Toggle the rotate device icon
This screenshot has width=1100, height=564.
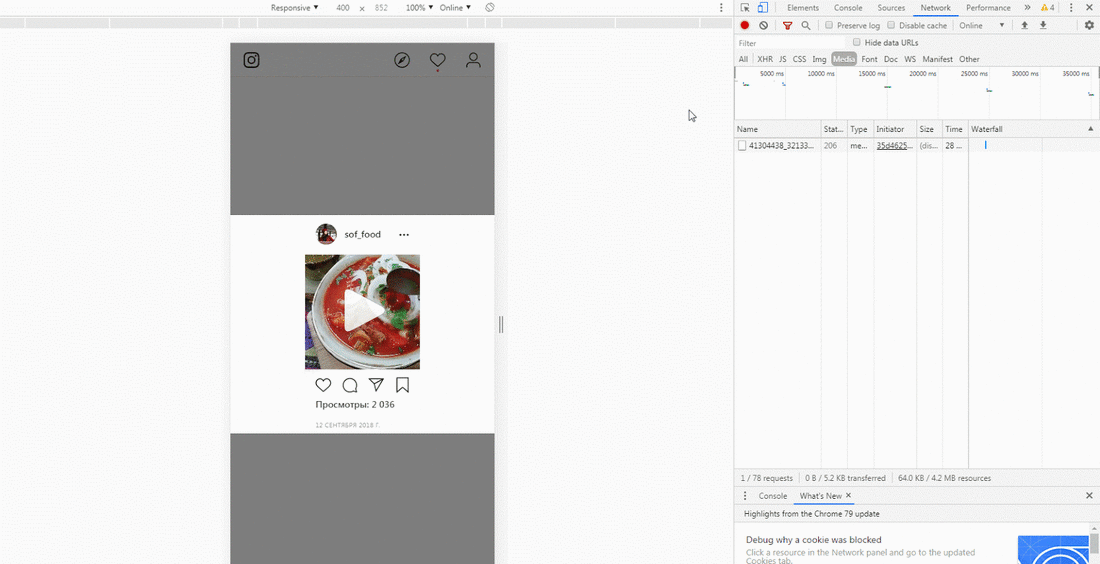pos(490,7)
